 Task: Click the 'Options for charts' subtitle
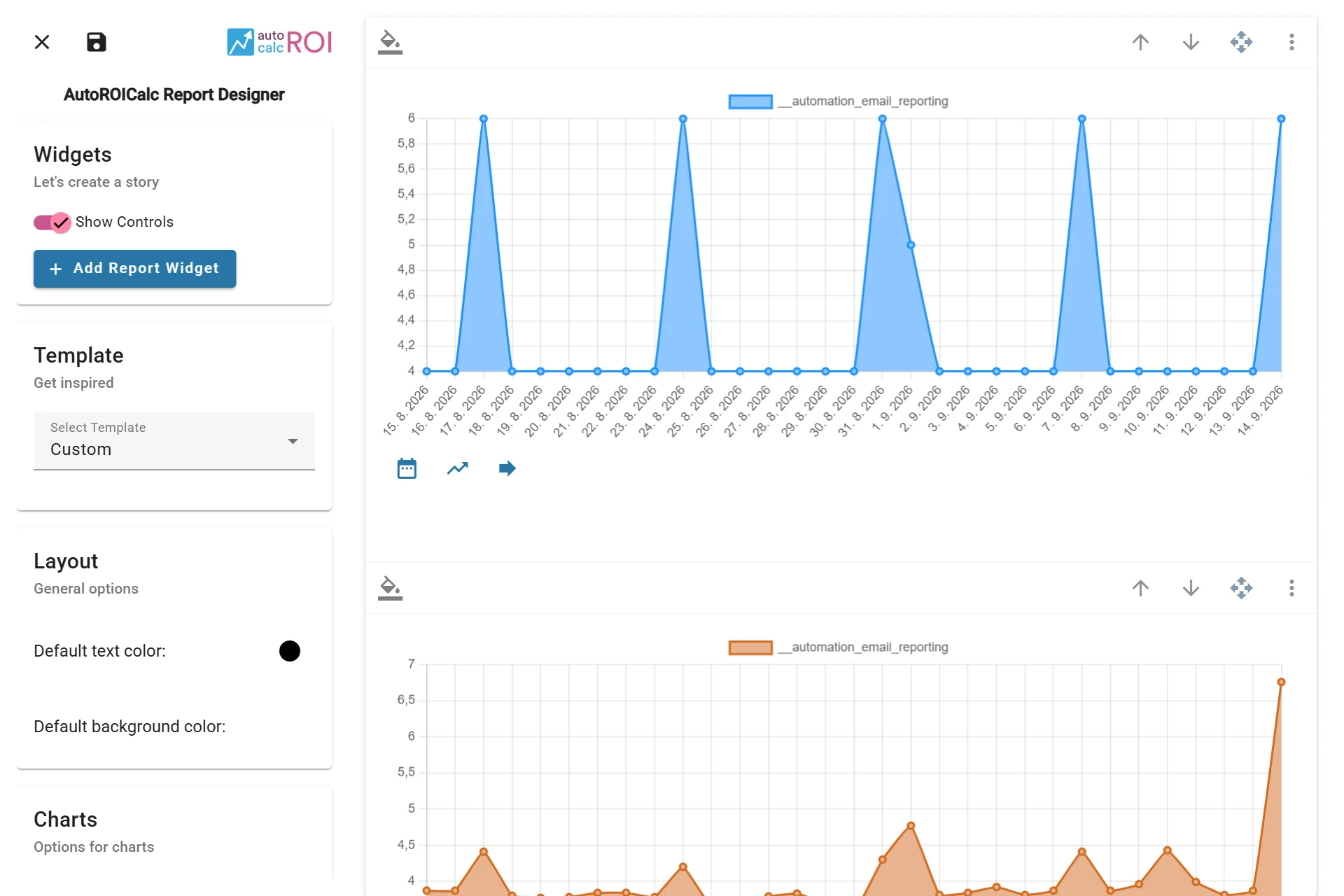tap(94, 847)
